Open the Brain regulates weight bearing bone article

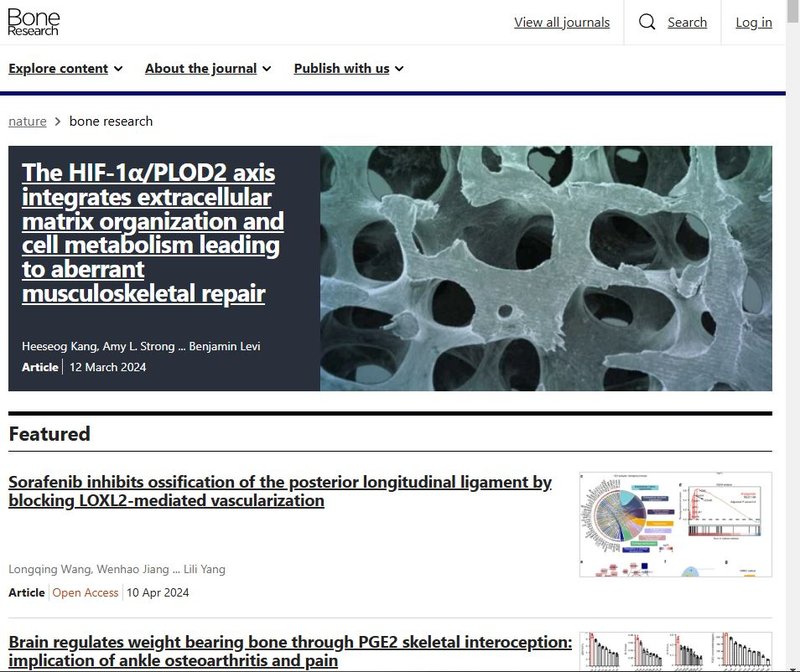coord(290,651)
